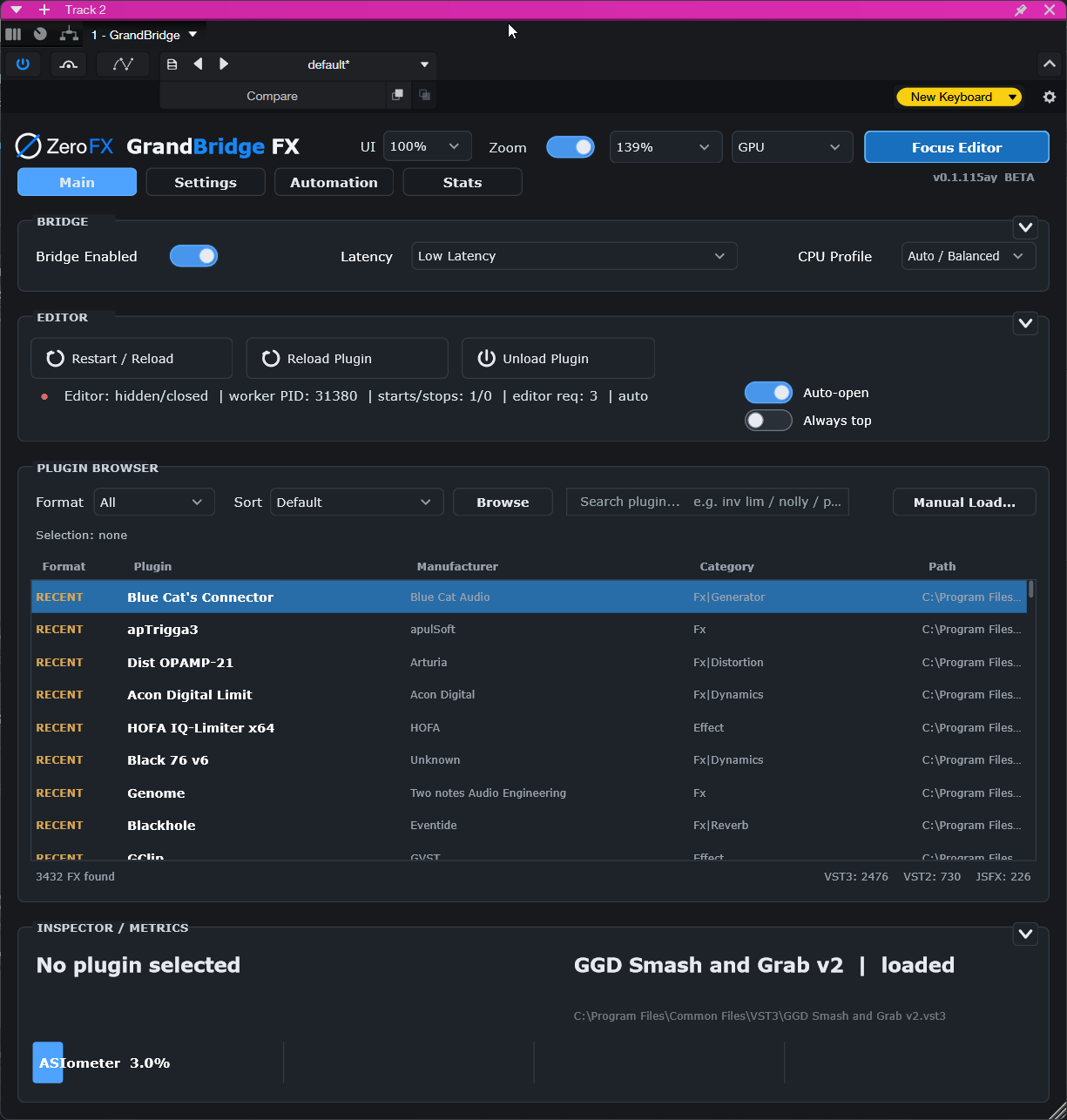Click the Plugin column header
Viewport: 1067px width, 1120px height.
152,566
